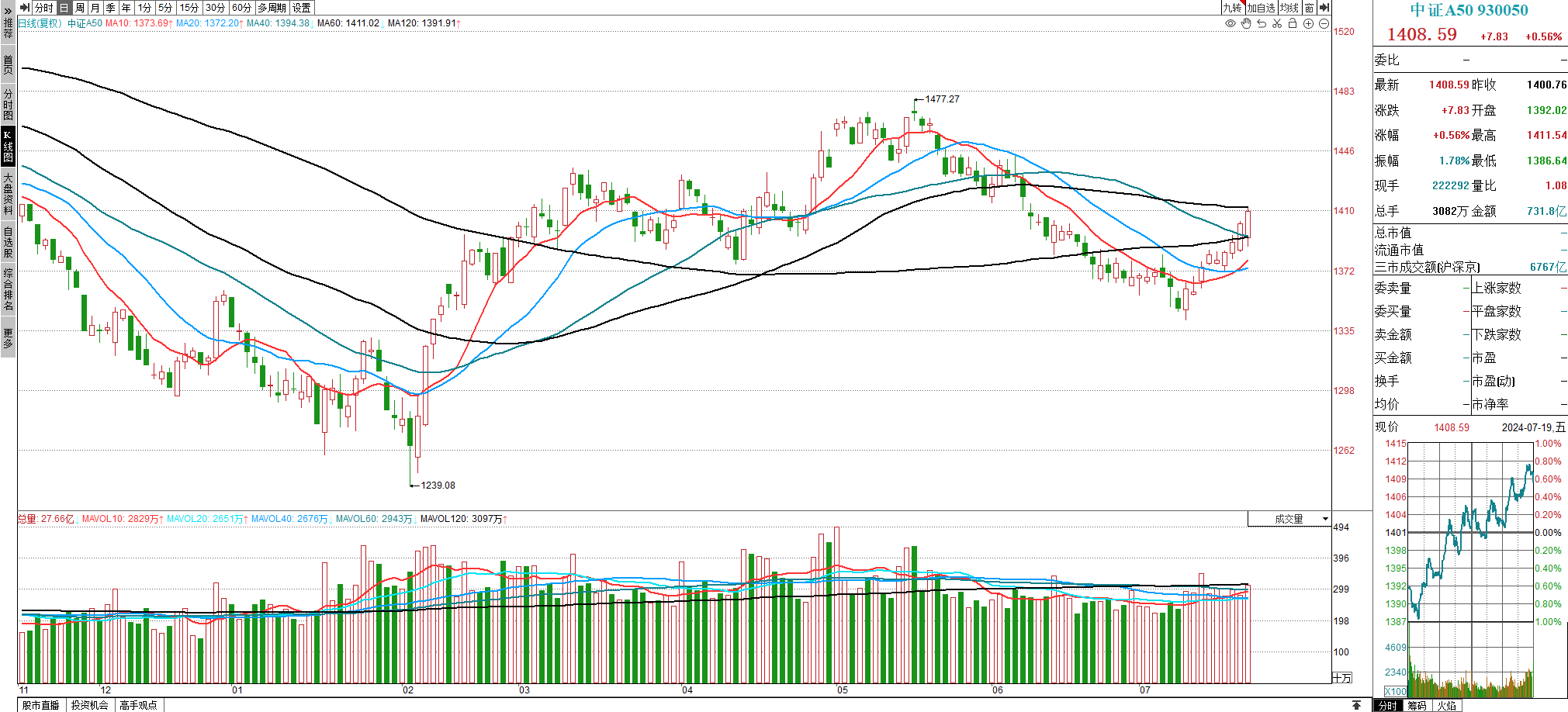Open 设置 settings
The image size is (1568, 712).
click(x=302, y=8)
